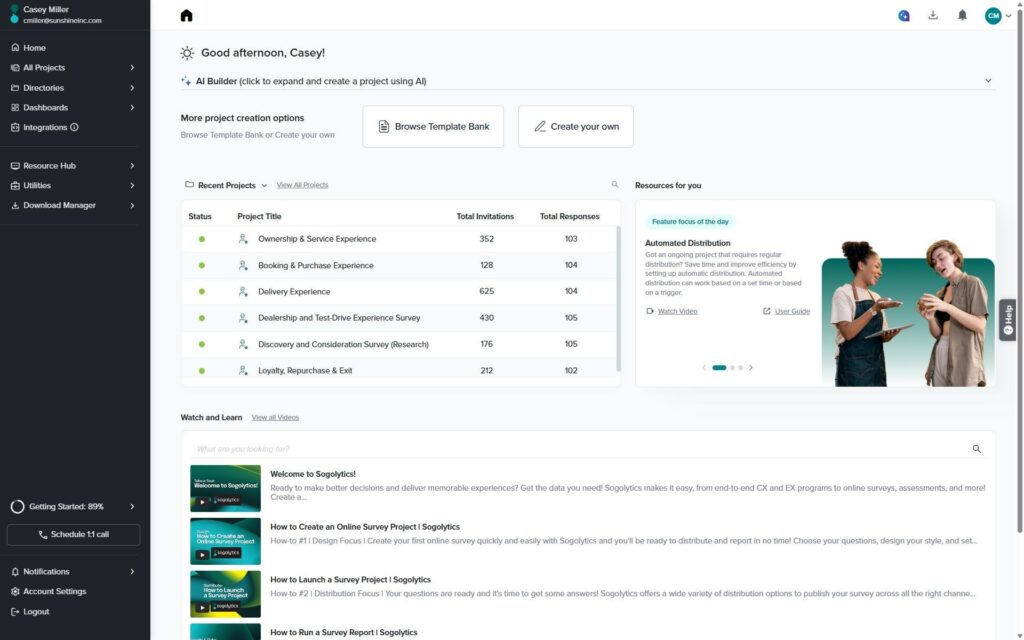
Task: Open Ownership & Service Experience project title
Action: [x=317, y=239]
